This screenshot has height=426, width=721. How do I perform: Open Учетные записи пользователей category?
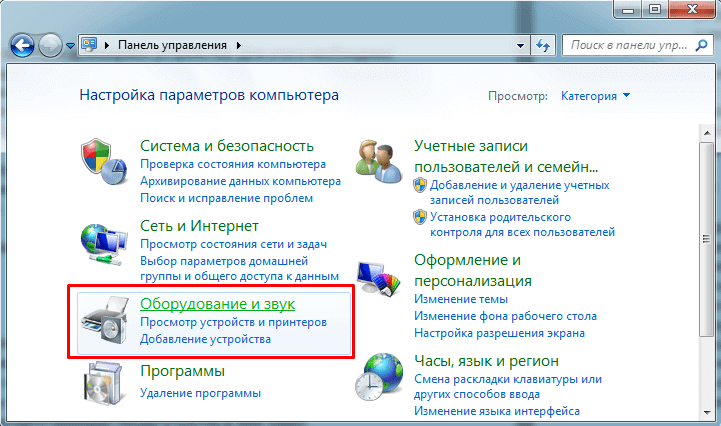[x=506, y=156]
